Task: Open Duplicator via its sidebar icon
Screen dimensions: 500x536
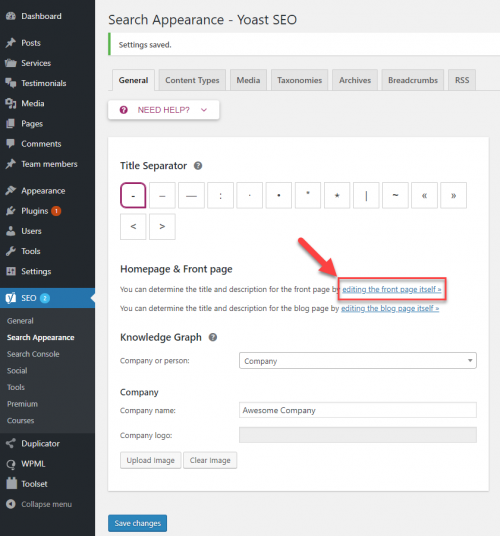Action: pos(11,443)
